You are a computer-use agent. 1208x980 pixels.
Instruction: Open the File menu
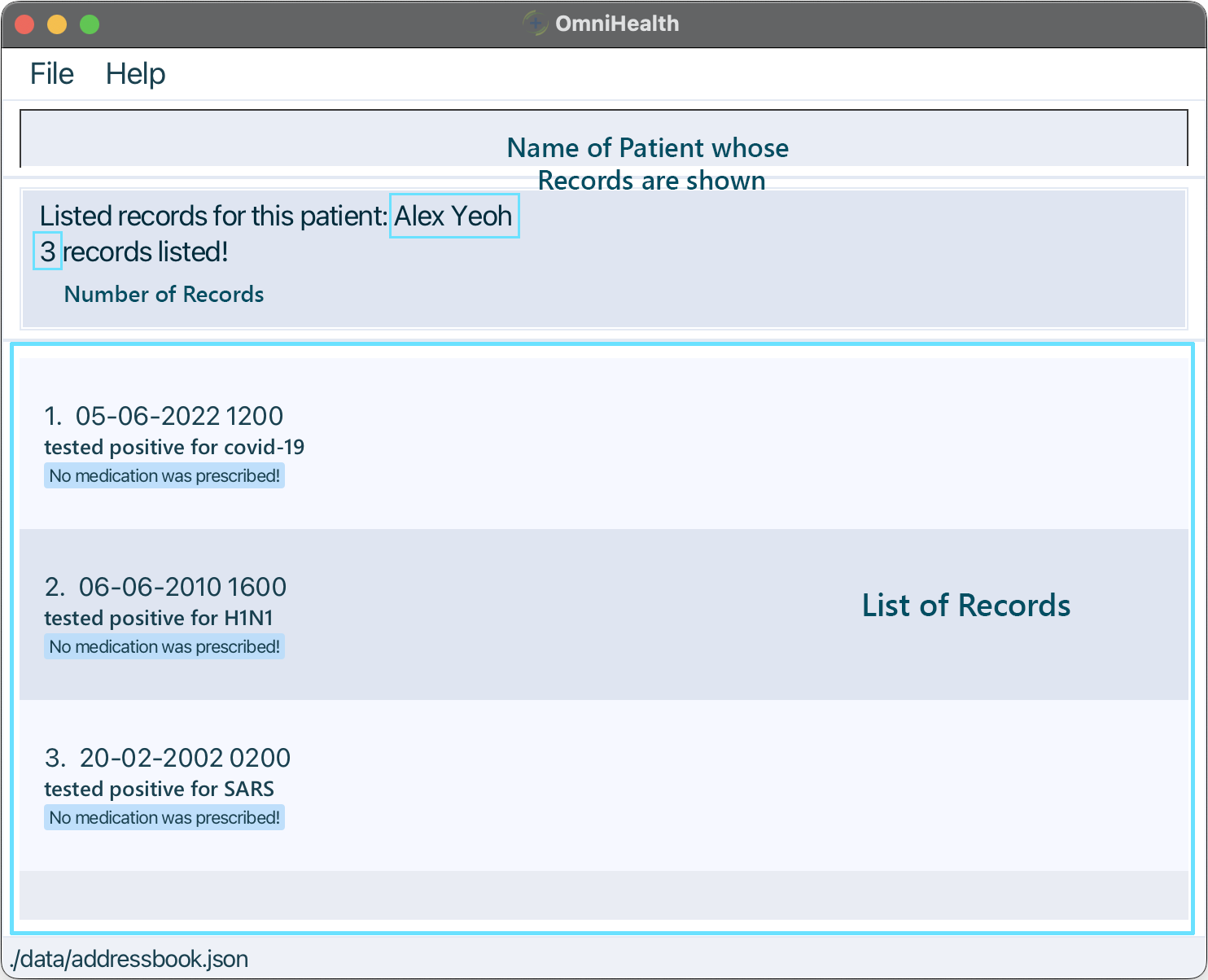[52, 74]
